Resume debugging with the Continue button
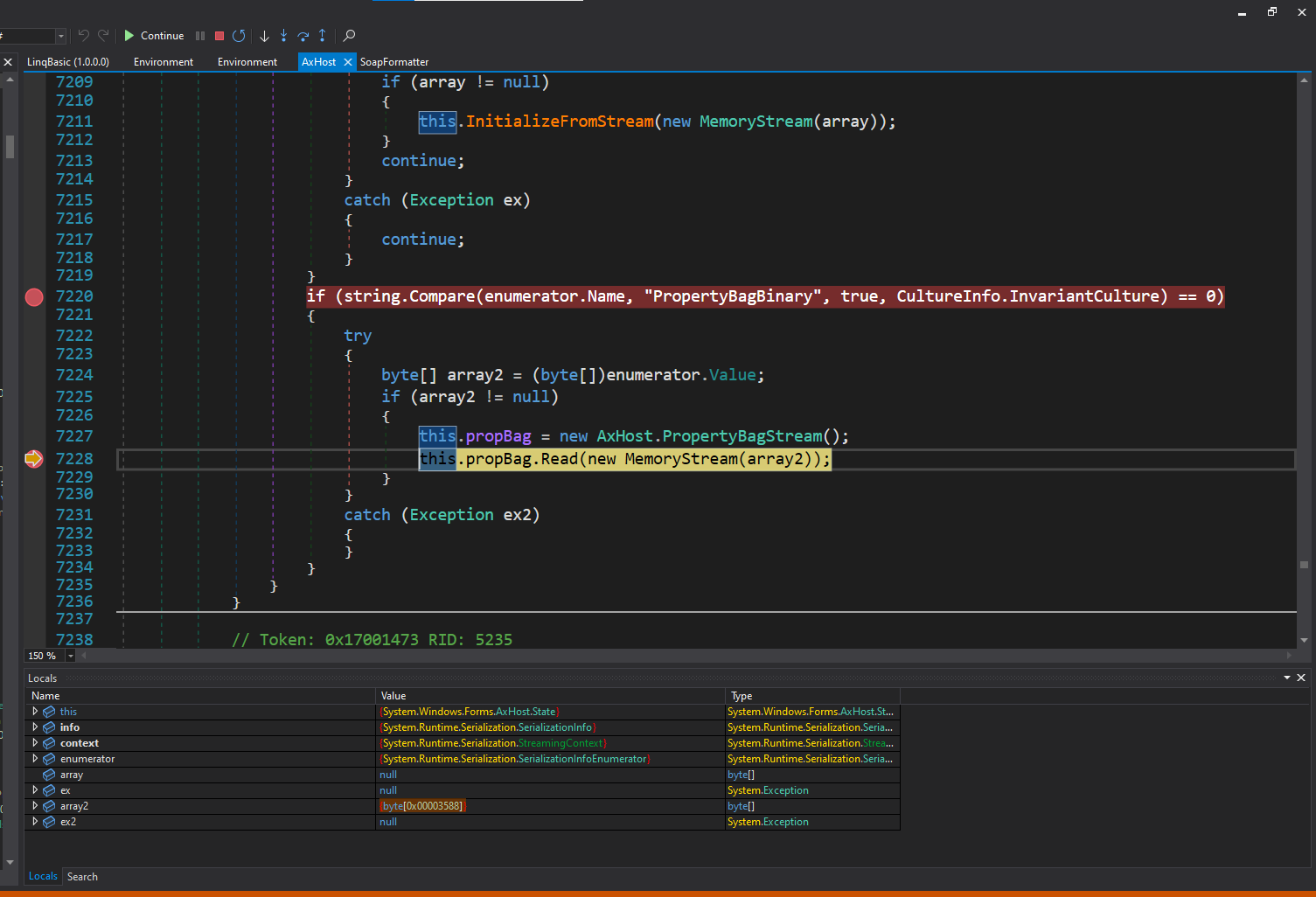 tap(154, 36)
